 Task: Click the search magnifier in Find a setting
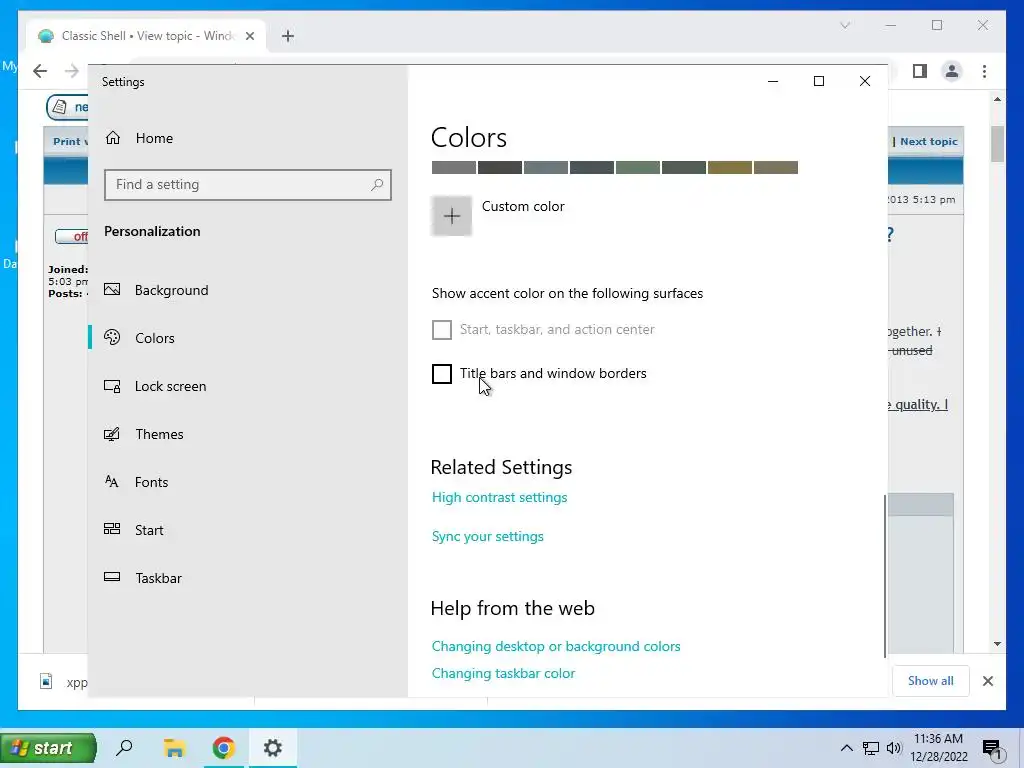(x=377, y=185)
